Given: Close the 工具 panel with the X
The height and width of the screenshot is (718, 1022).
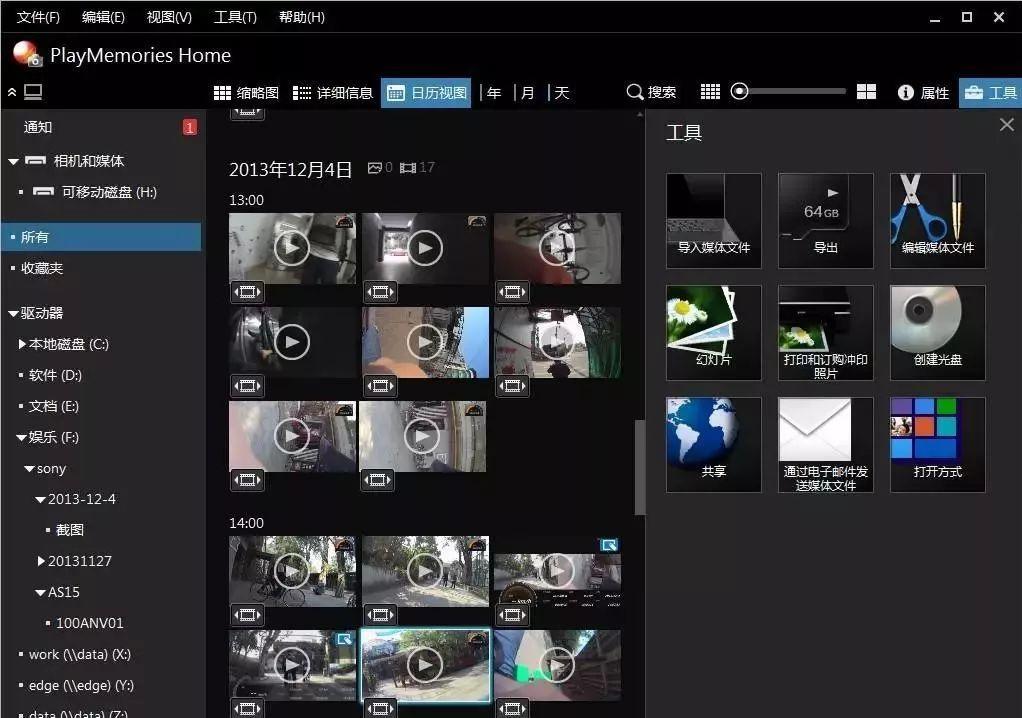Looking at the screenshot, I should [1006, 124].
